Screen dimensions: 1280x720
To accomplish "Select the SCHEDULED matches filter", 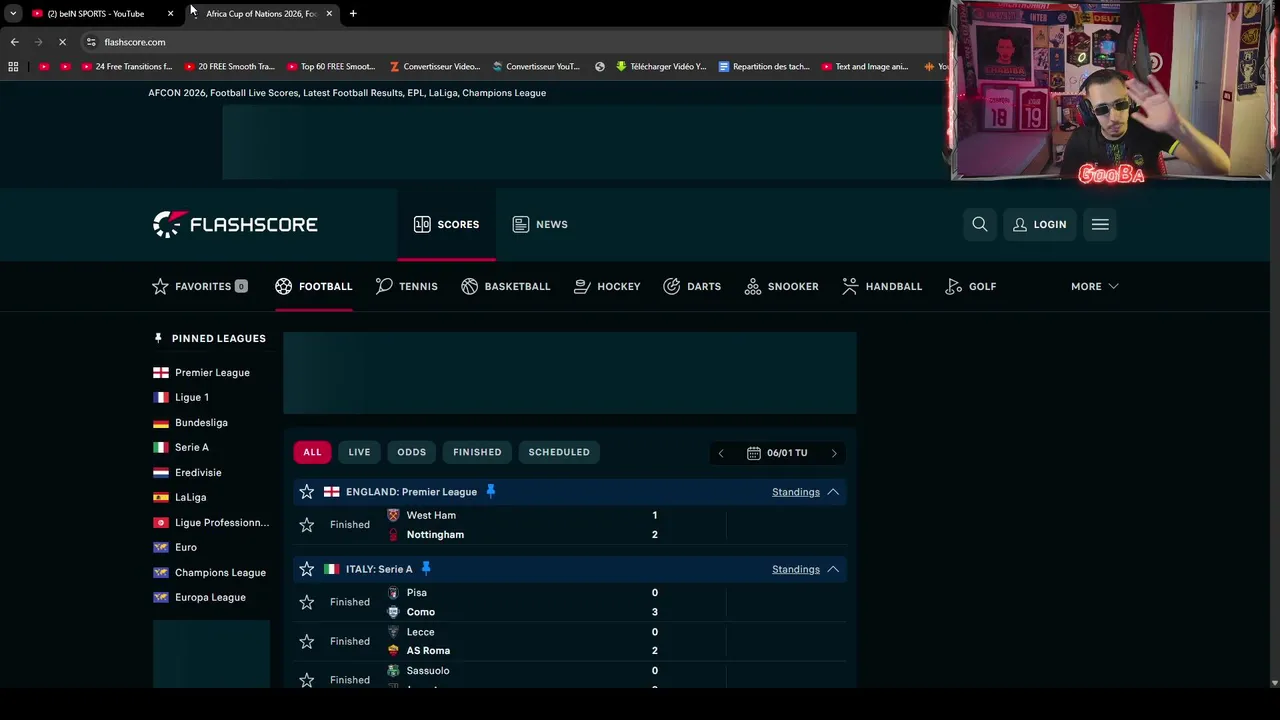I will pyautogui.click(x=559, y=452).
